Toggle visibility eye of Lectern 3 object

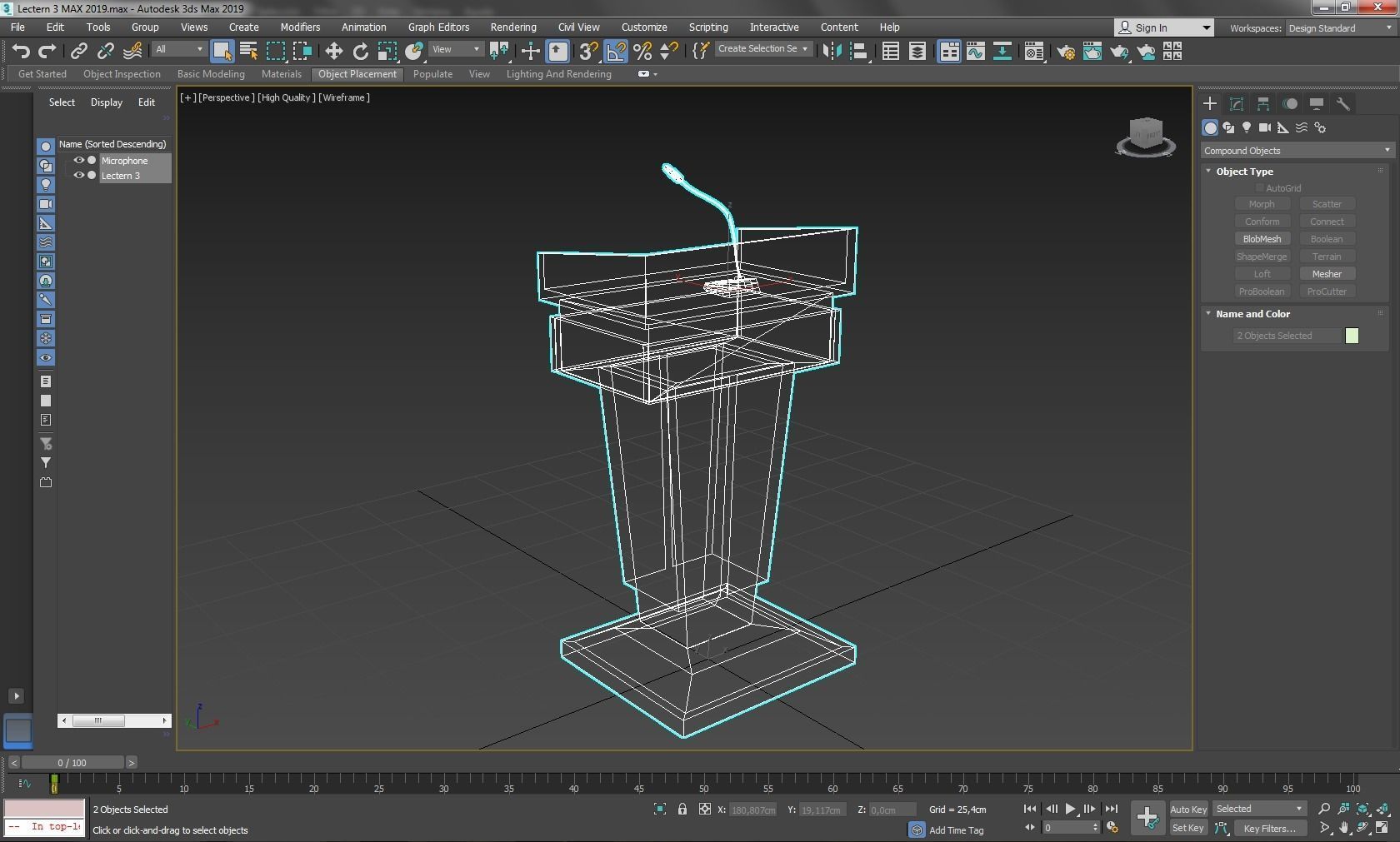(79, 175)
